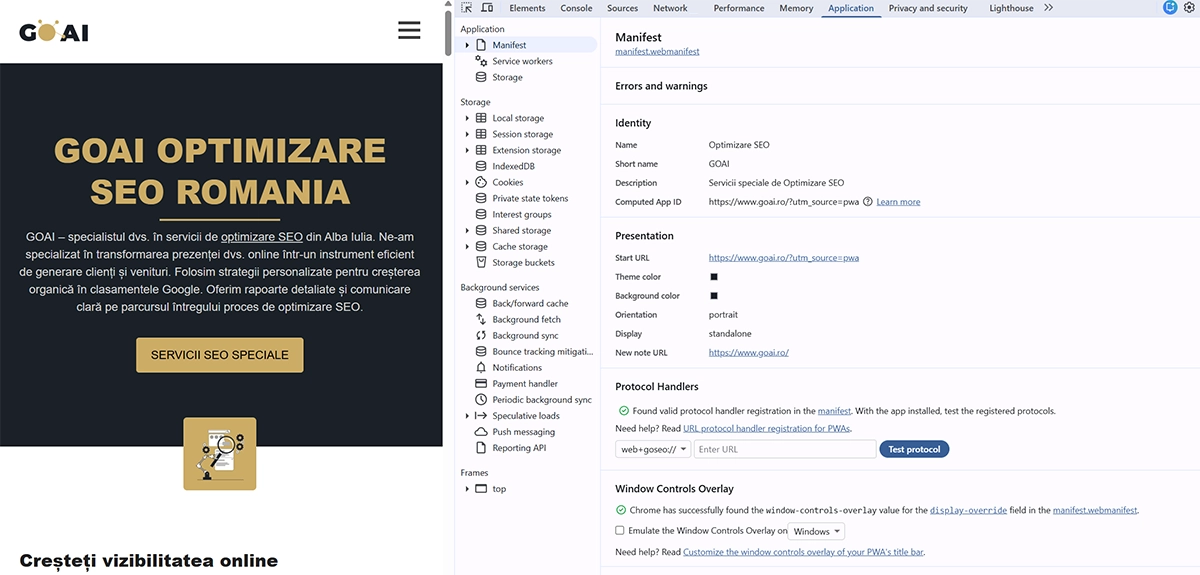
Task: Open Service workers gears icon
Action: tap(481, 61)
